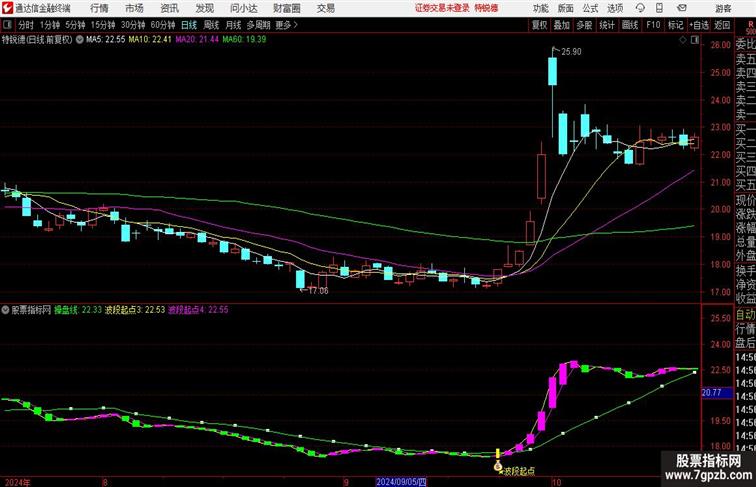Click the diamond icon above price axis

tap(683, 41)
